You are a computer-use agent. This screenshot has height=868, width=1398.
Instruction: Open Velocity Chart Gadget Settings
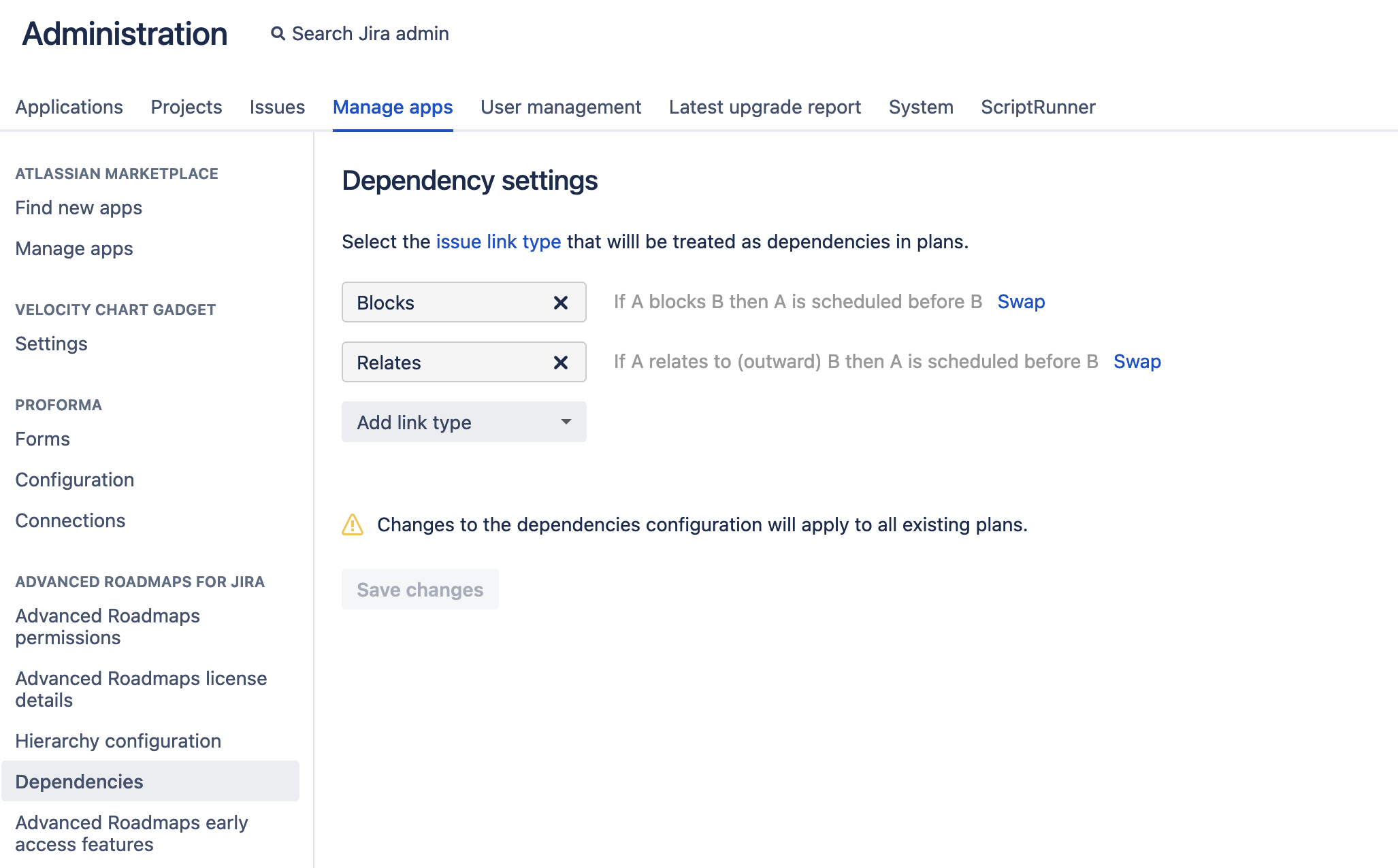pos(51,344)
